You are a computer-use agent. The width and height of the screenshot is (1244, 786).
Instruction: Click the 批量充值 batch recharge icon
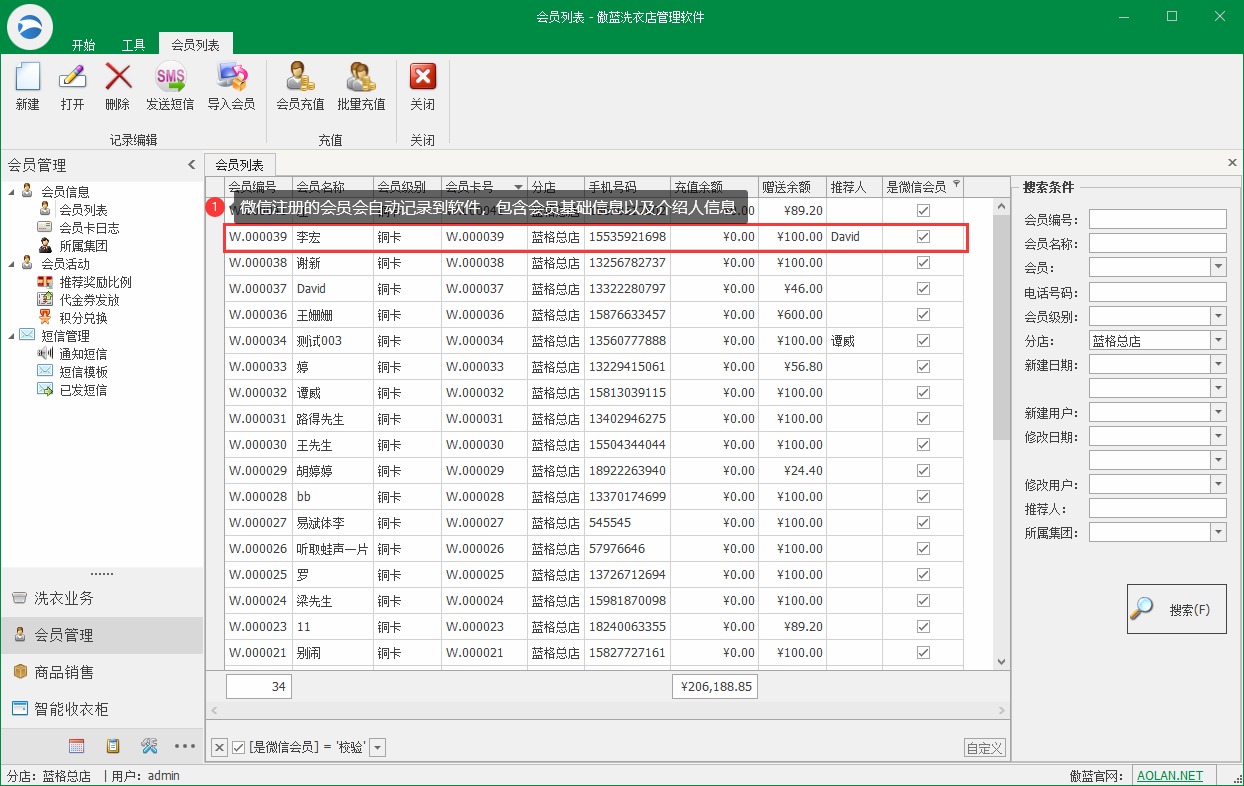[x=360, y=77]
